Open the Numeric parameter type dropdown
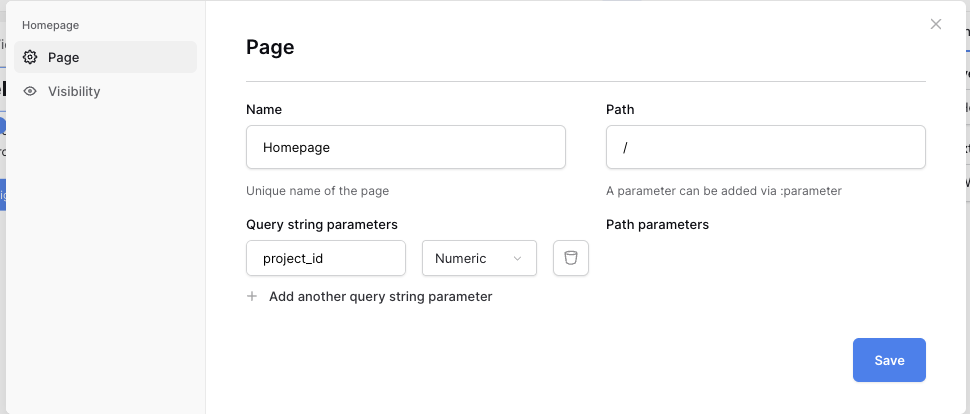This screenshot has width=970, height=414. tap(479, 258)
